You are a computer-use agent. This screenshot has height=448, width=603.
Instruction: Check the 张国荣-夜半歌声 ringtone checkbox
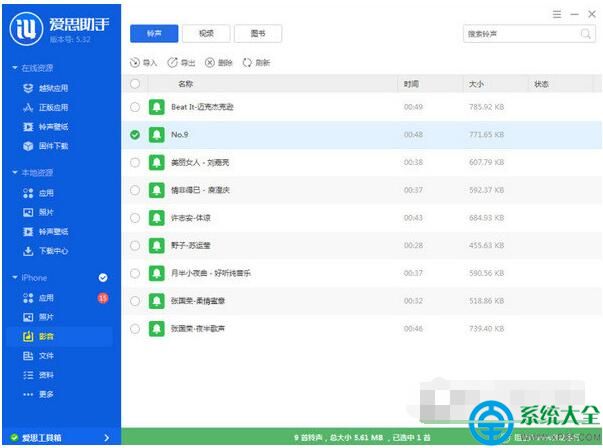135,328
